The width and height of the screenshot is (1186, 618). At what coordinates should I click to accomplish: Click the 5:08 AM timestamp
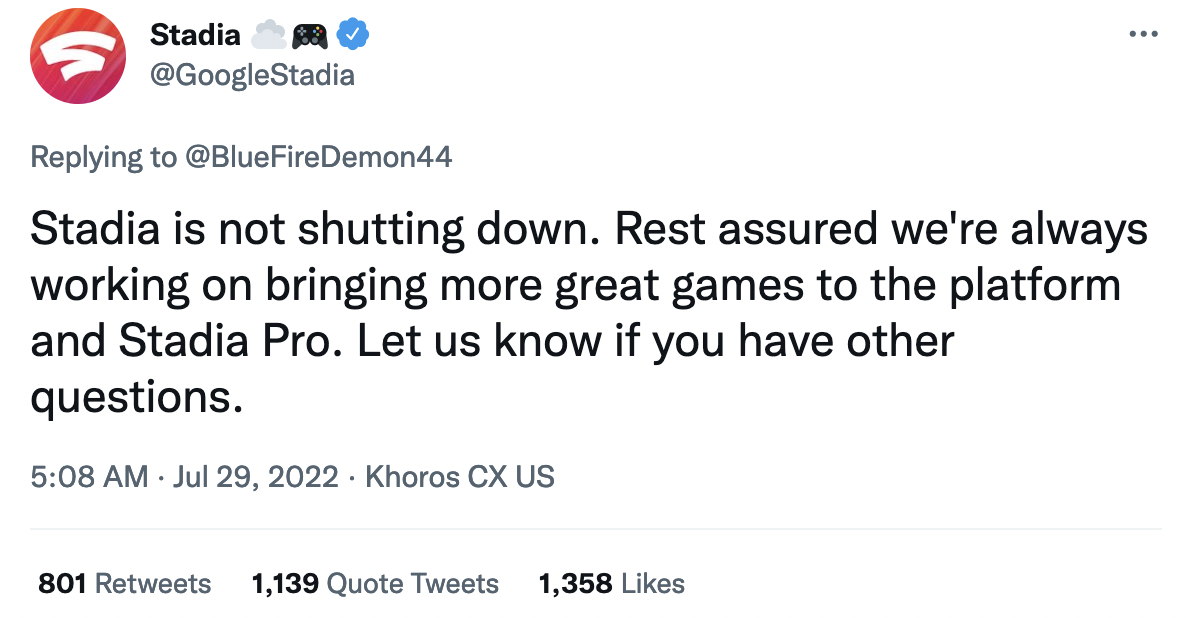coord(89,476)
